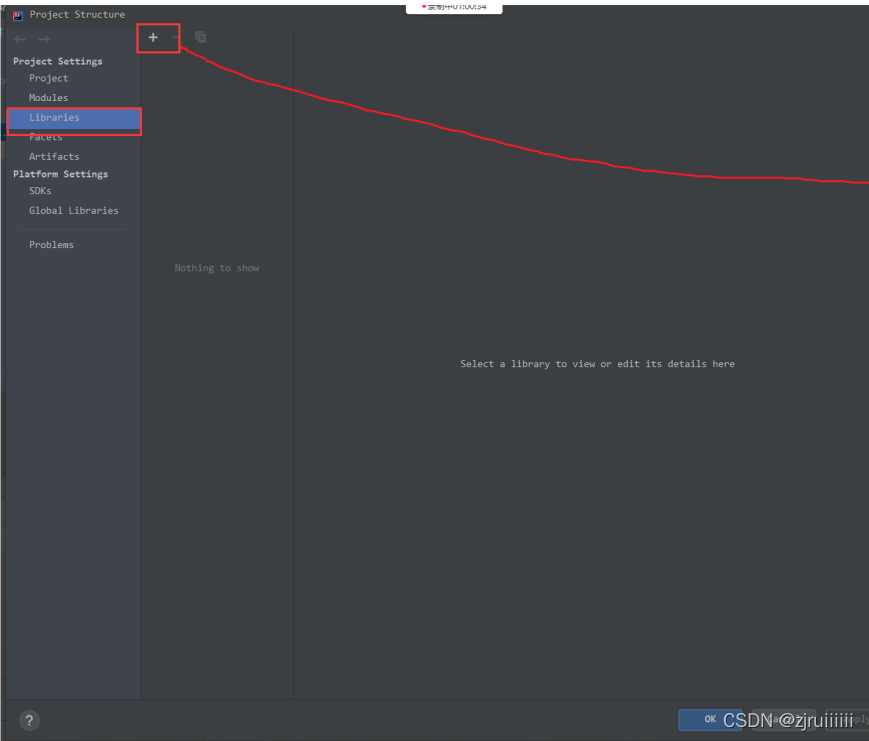This screenshot has width=869, height=741.
Task: Select Project under Project Settings
Action: click(x=49, y=78)
